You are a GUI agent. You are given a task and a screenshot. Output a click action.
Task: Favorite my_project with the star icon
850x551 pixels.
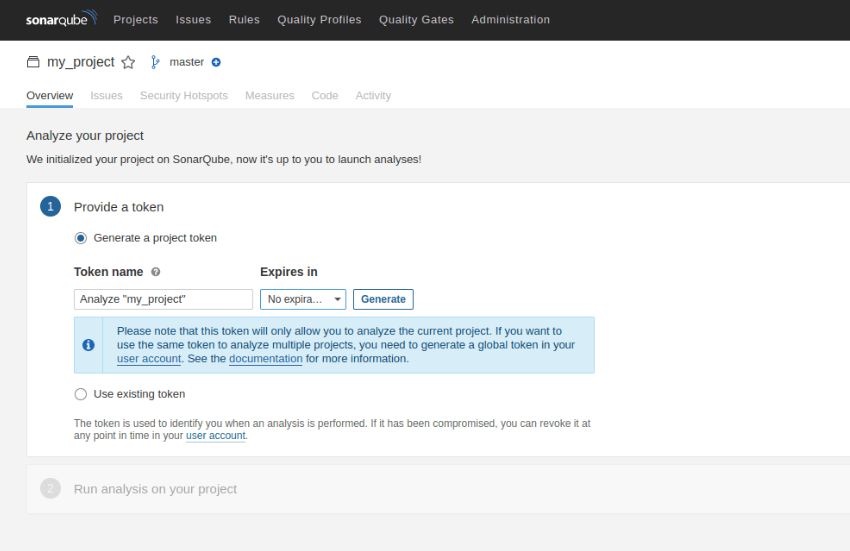coord(128,62)
